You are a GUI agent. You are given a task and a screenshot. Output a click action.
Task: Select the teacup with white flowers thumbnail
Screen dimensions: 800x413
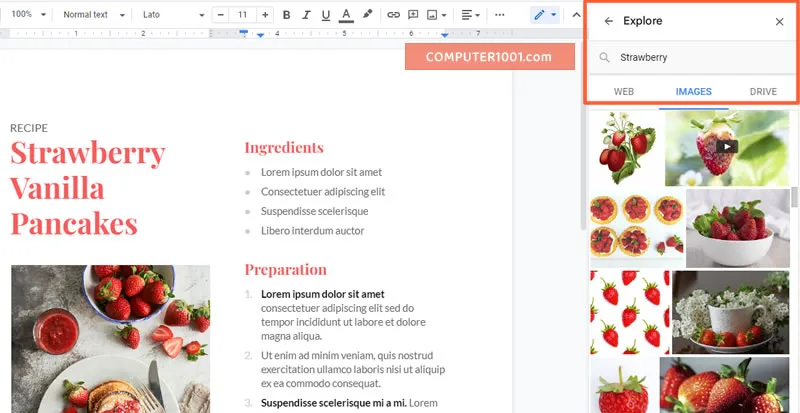[x=731, y=312]
